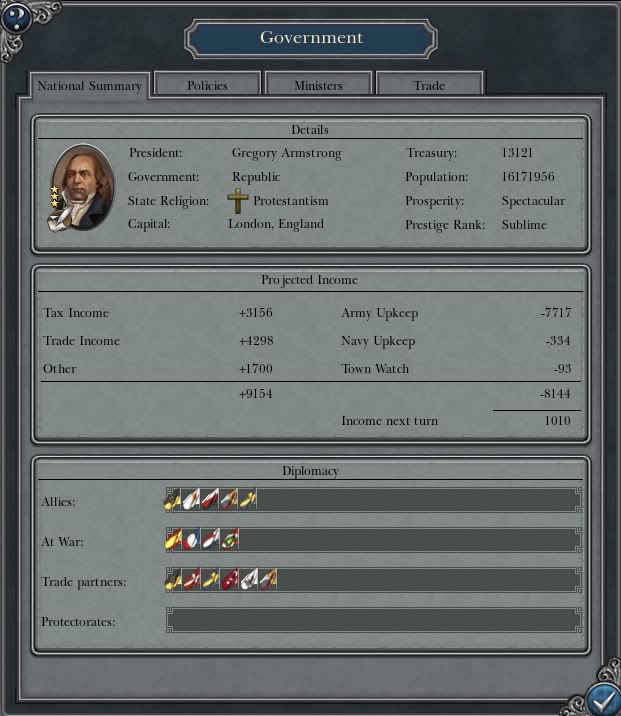Click the Treasury value 13121

517,153
